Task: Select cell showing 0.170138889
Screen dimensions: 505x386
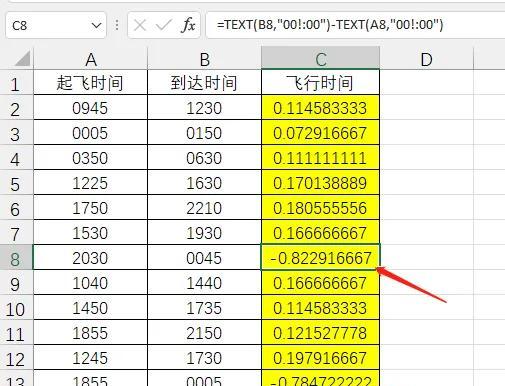Action: click(320, 183)
